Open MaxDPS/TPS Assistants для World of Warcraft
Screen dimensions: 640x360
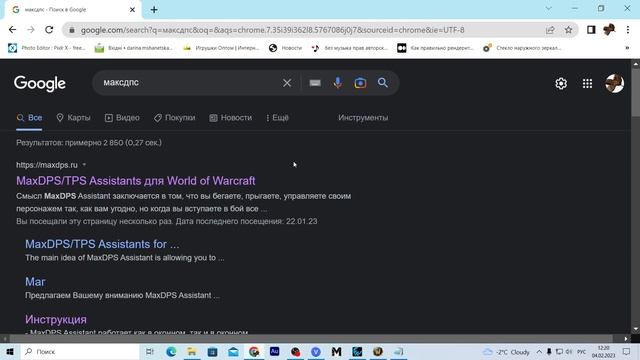pos(136,181)
